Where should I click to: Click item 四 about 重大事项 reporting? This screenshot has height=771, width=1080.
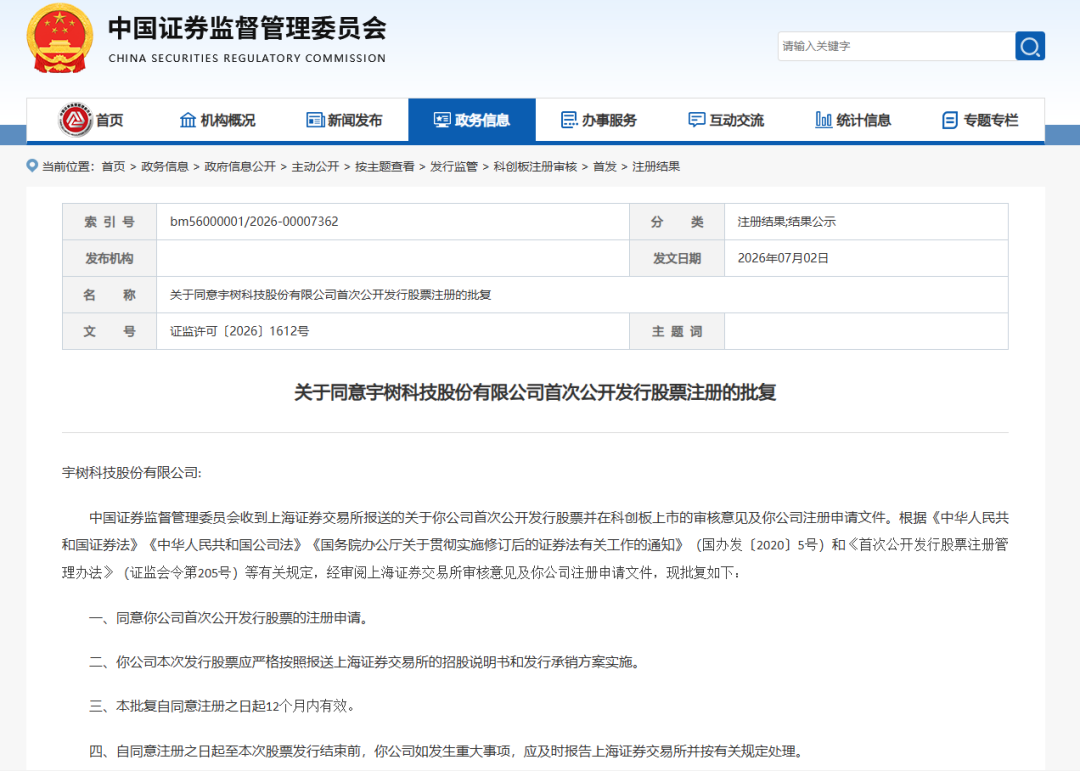pos(448,751)
